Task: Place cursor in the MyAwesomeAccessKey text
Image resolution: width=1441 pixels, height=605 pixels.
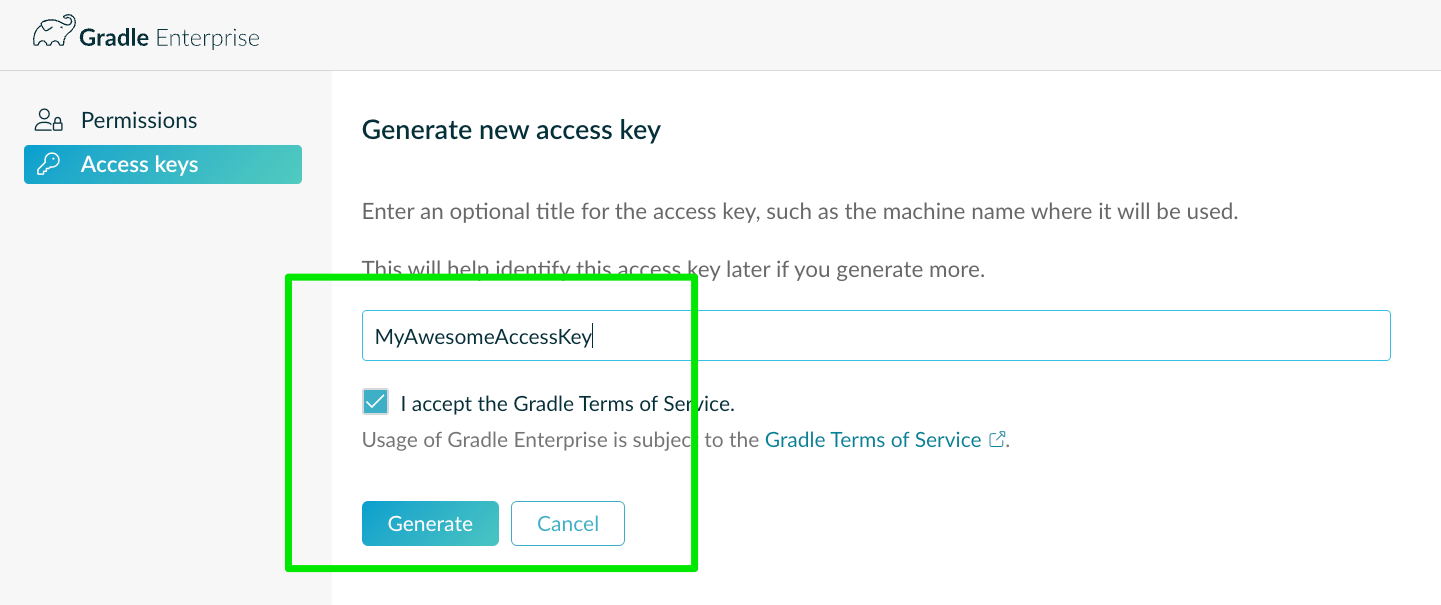Action: [x=483, y=337]
